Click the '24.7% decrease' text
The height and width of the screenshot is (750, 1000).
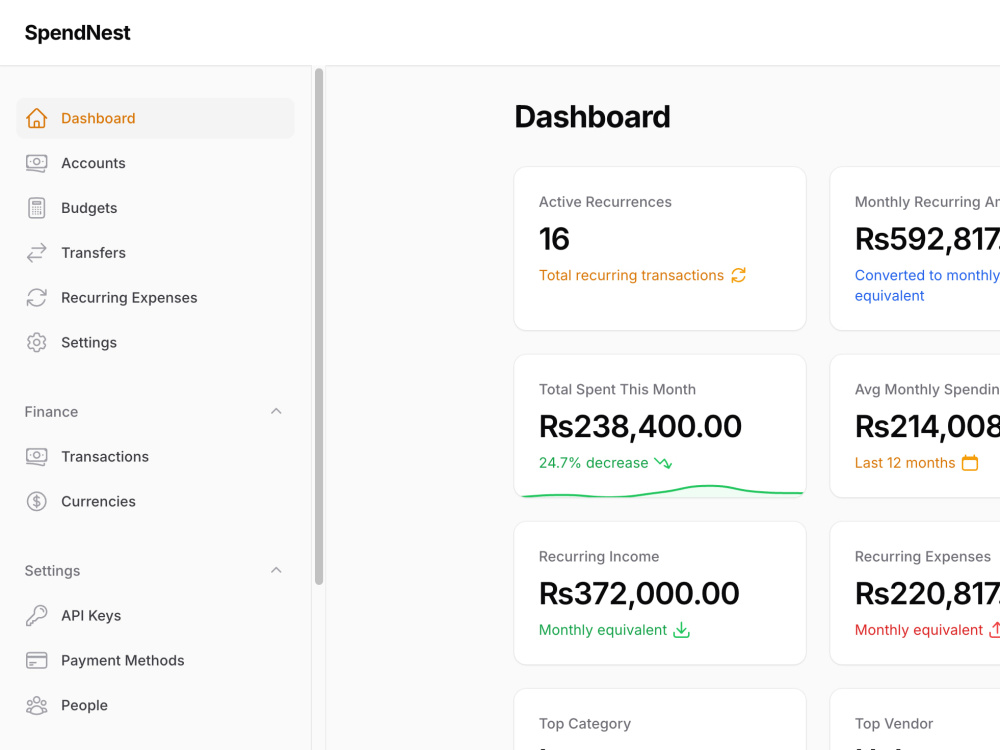(594, 463)
